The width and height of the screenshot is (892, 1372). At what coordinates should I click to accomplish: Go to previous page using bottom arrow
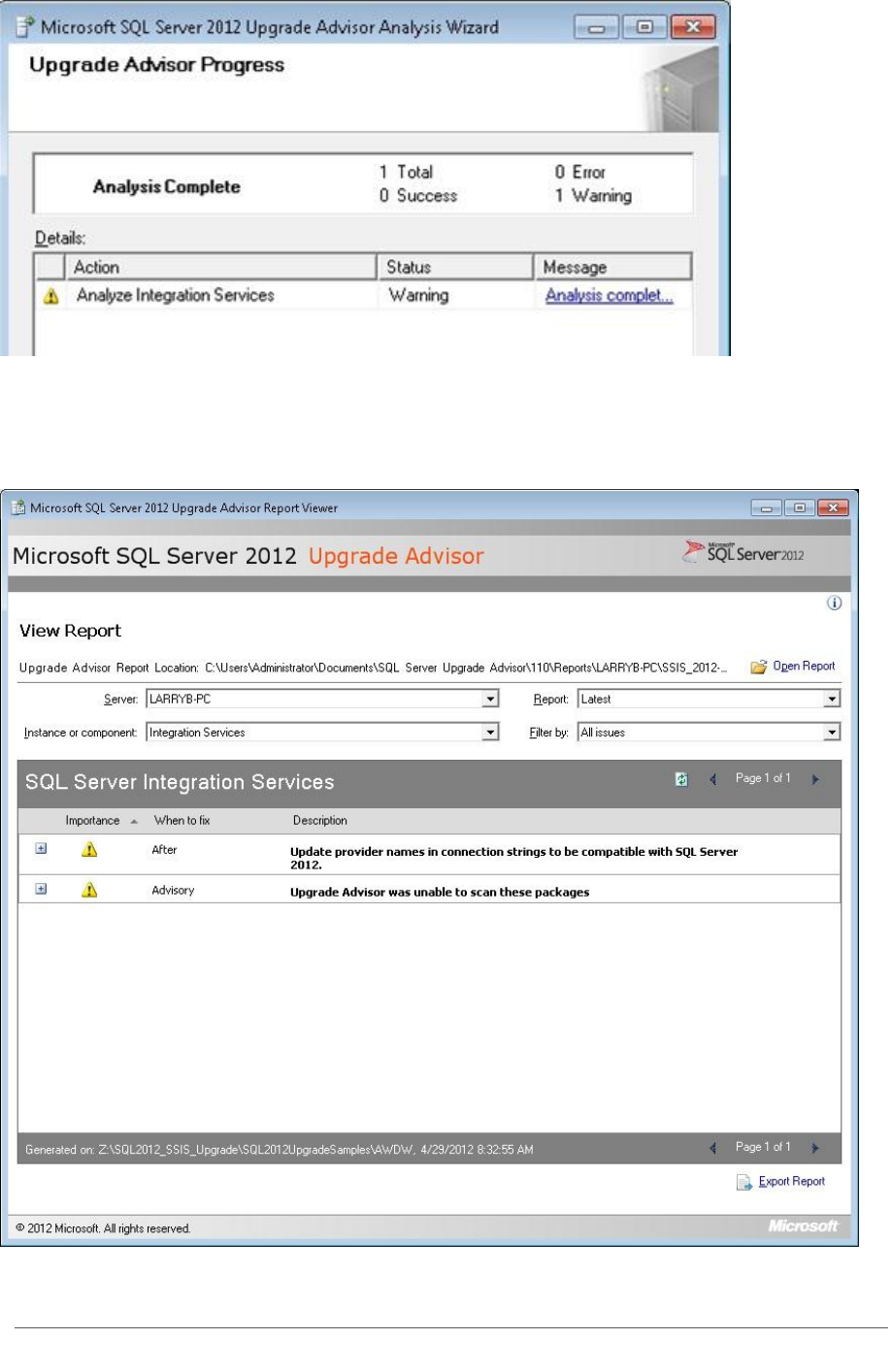pos(713,1148)
